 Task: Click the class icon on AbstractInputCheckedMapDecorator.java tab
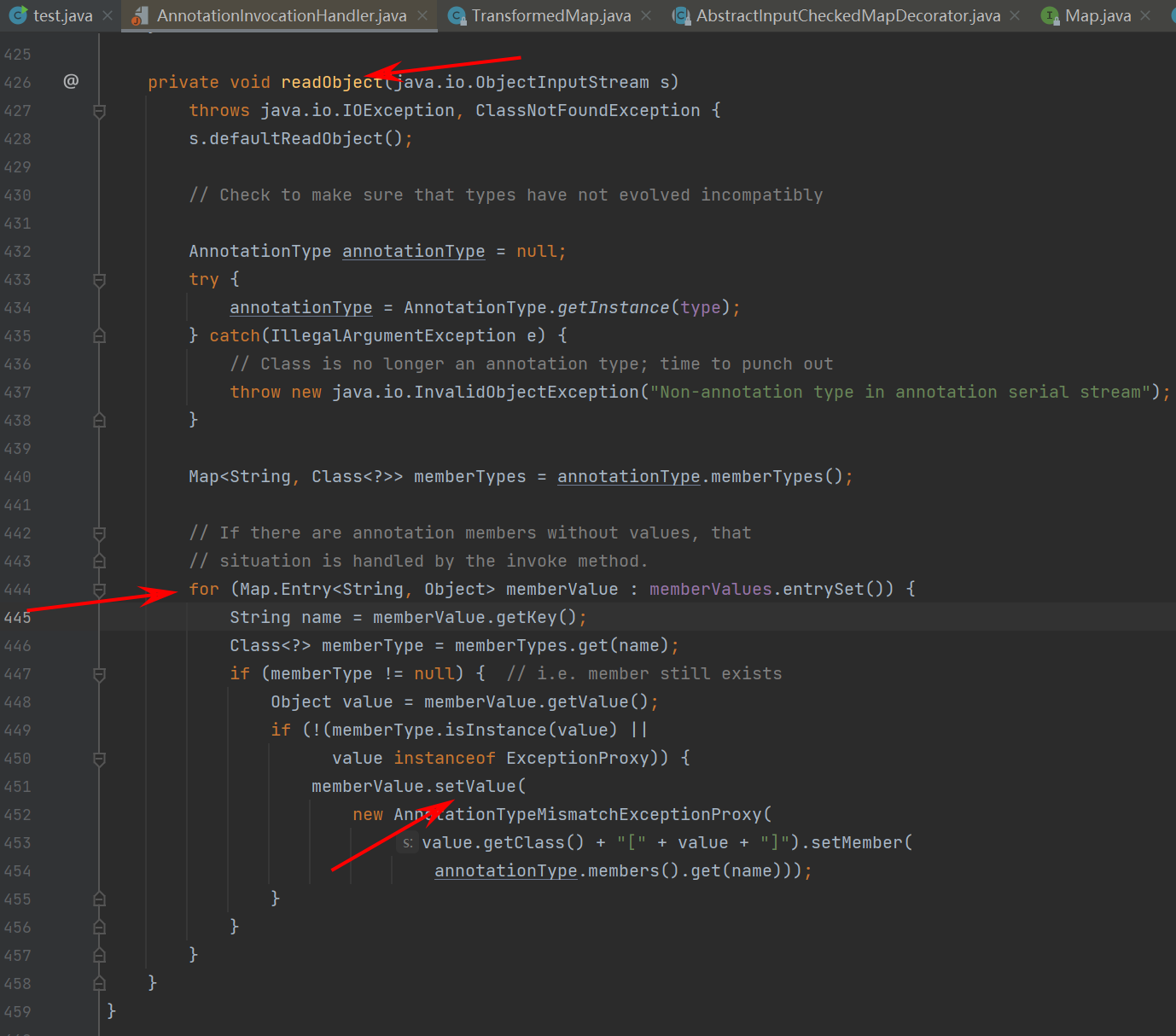[680, 15]
